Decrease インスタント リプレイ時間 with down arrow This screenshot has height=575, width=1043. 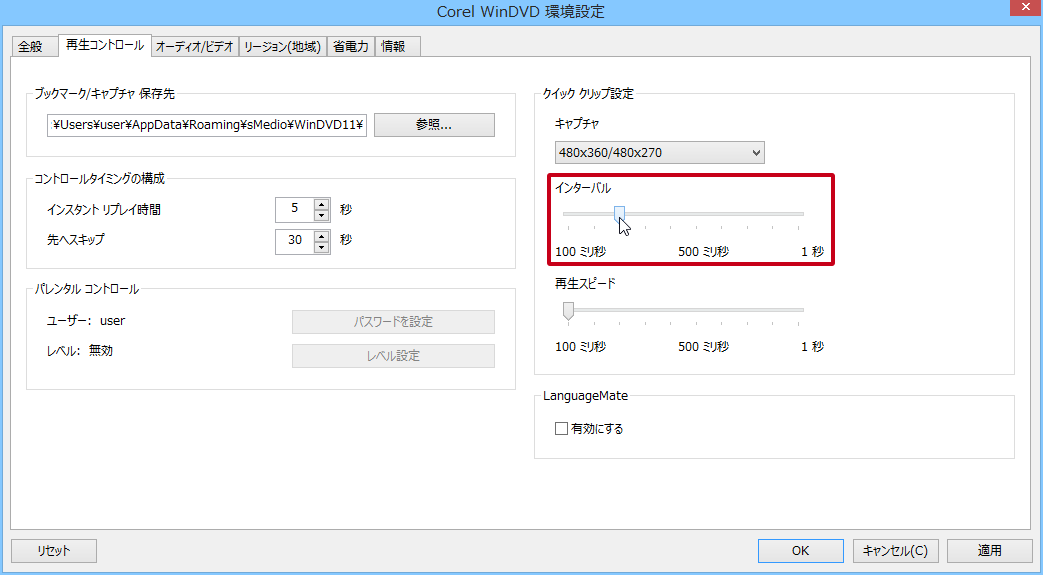[322, 216]
